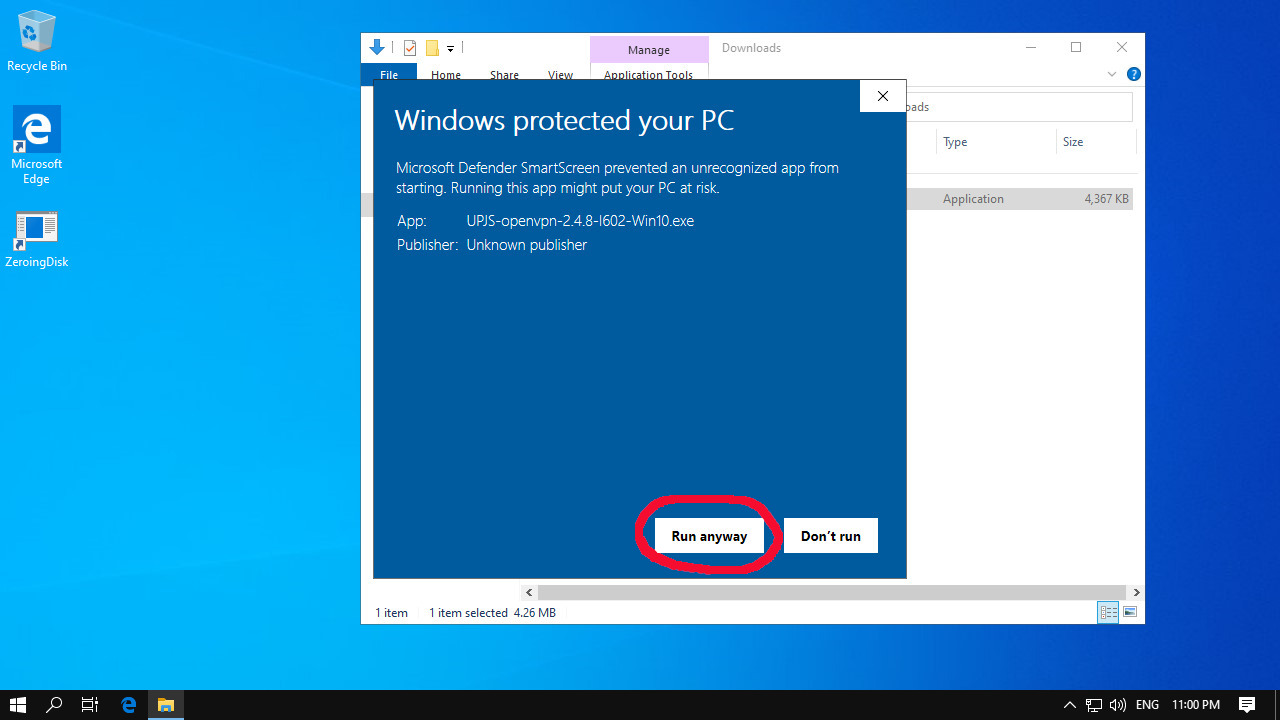Open Customize Quick Access Toolbar dropdown
The height and width of the screenshot is (720, 1280).
click(450, 48)
